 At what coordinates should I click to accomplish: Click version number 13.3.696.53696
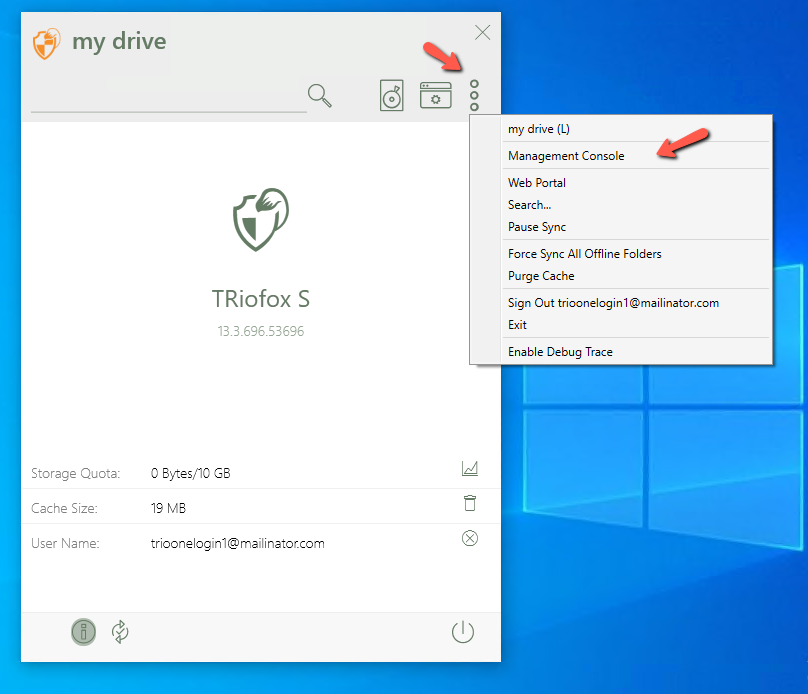click(x=261, y=331)
